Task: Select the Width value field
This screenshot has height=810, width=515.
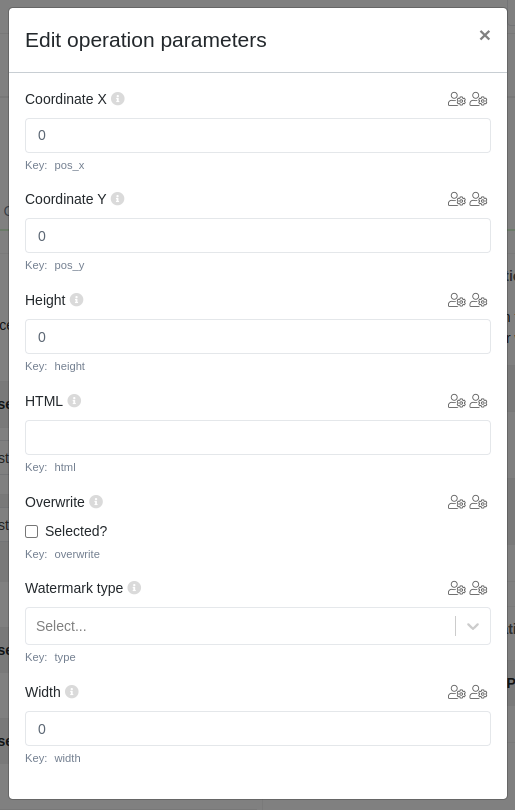Action: [258, 728]
